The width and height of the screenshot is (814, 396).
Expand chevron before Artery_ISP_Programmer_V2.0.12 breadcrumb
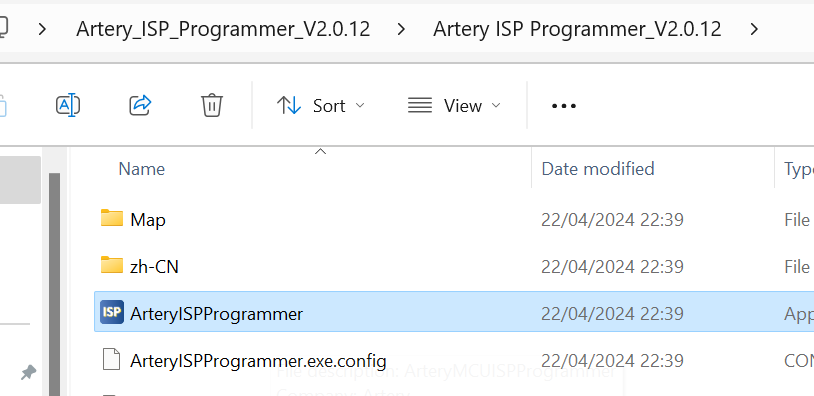(43, 29)
